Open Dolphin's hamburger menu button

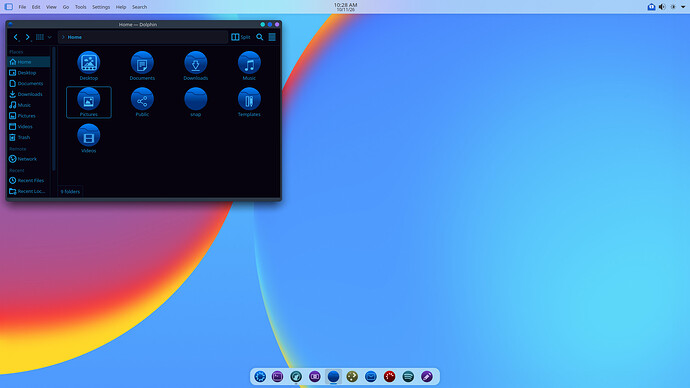pyautogui.click(x=272, y=37)
